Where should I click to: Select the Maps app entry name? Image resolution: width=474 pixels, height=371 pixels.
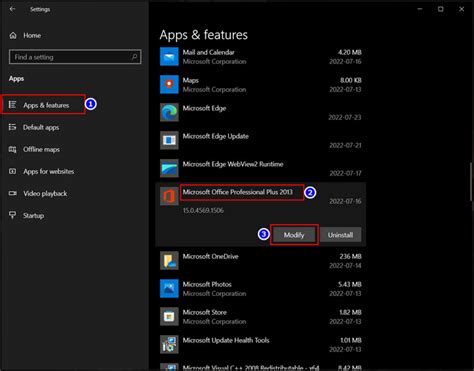coord(191,80)
